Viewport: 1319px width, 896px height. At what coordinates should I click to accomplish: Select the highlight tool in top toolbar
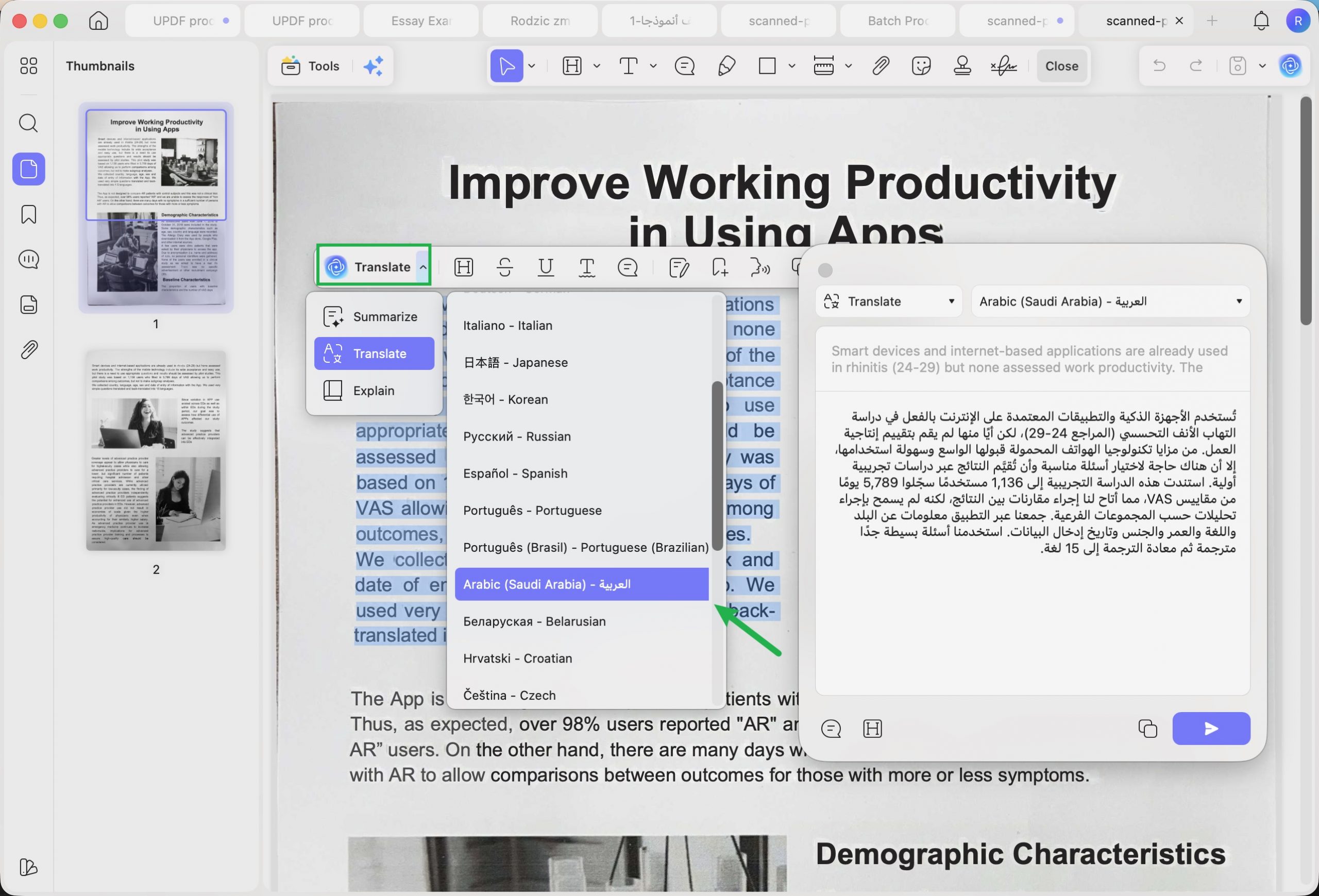tap(571, 66)
